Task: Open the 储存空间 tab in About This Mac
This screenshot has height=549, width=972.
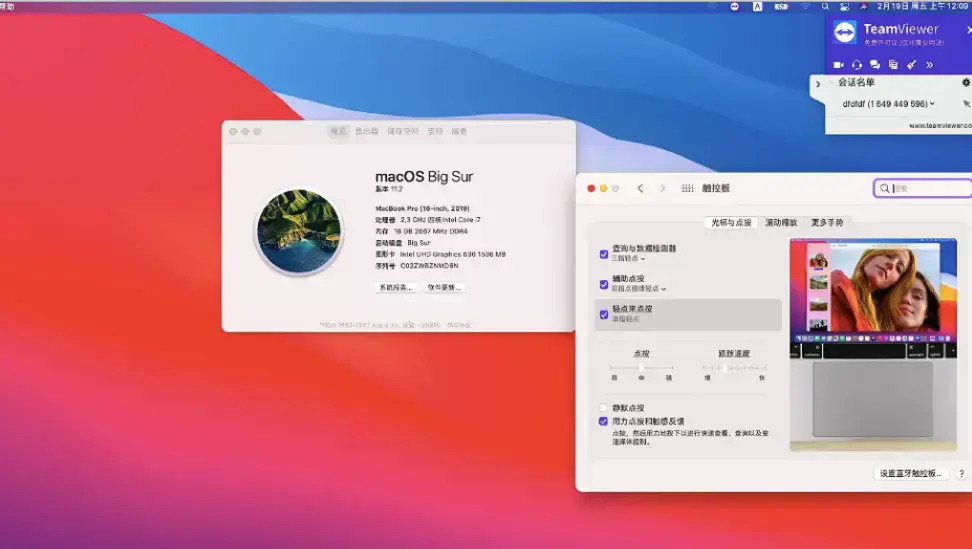Action: click(403, 131)
